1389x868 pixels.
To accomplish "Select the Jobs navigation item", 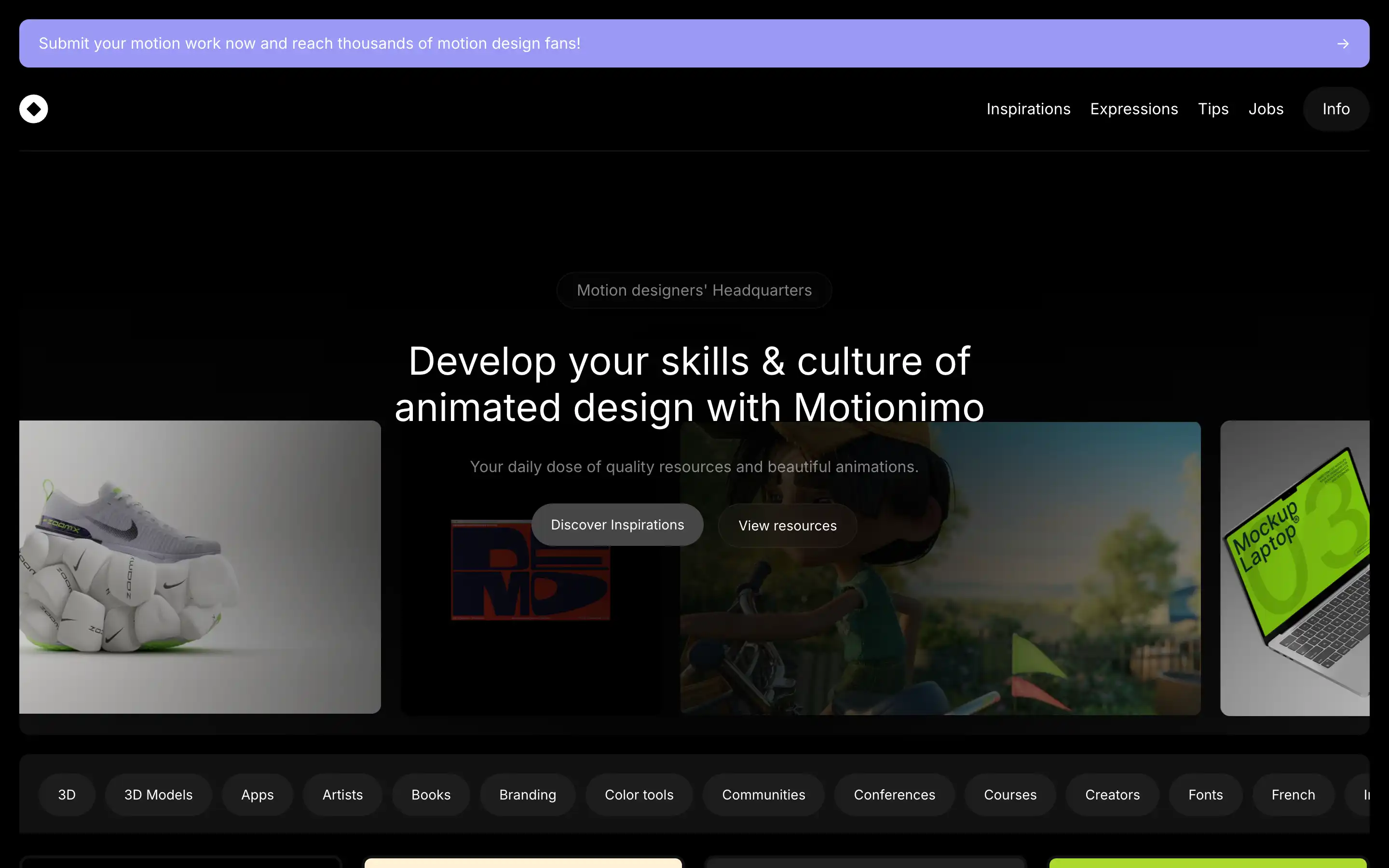I will pos(1266,108).
